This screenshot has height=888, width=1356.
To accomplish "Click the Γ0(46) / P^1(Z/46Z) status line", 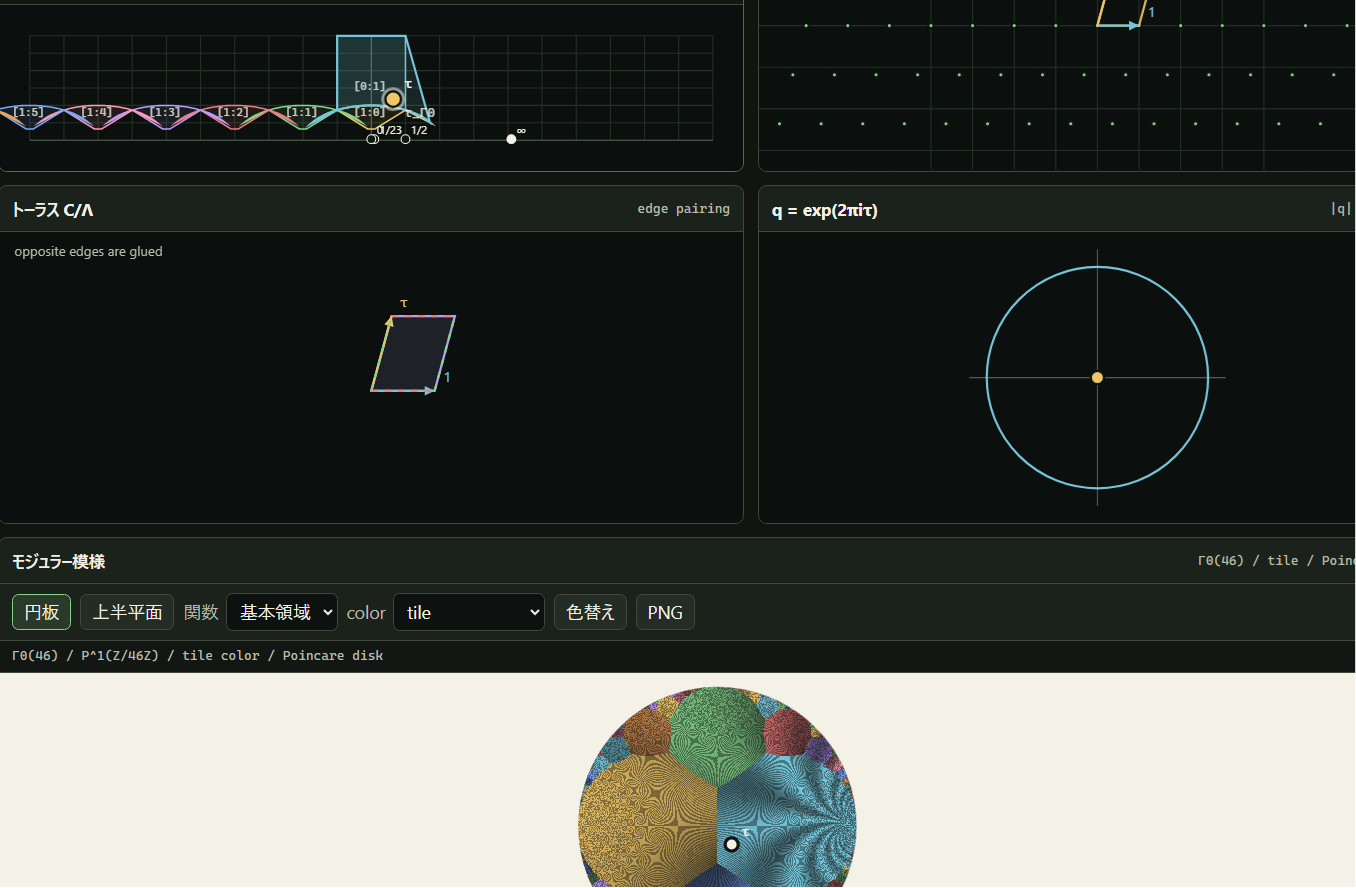I will point(197,656).
